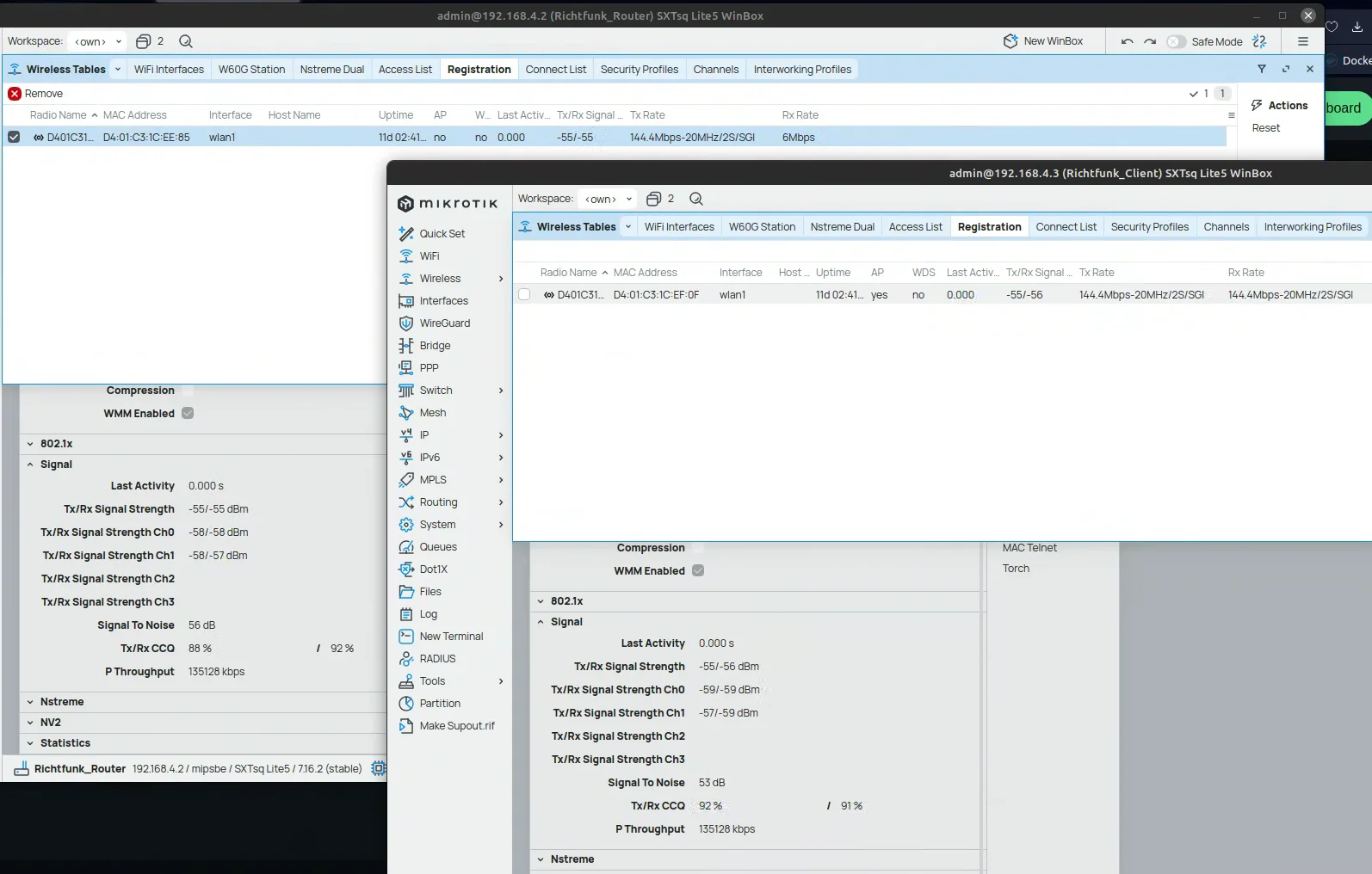
Task: Open Workspace dropdown in Router window
Action: tap(97, 41)
